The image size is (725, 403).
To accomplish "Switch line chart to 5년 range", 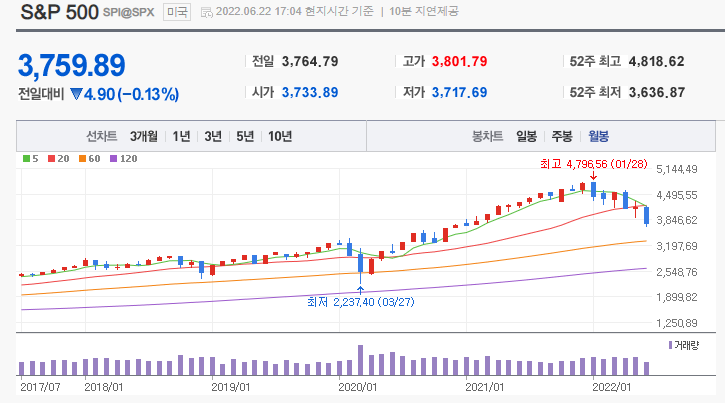I will point(245,136).
